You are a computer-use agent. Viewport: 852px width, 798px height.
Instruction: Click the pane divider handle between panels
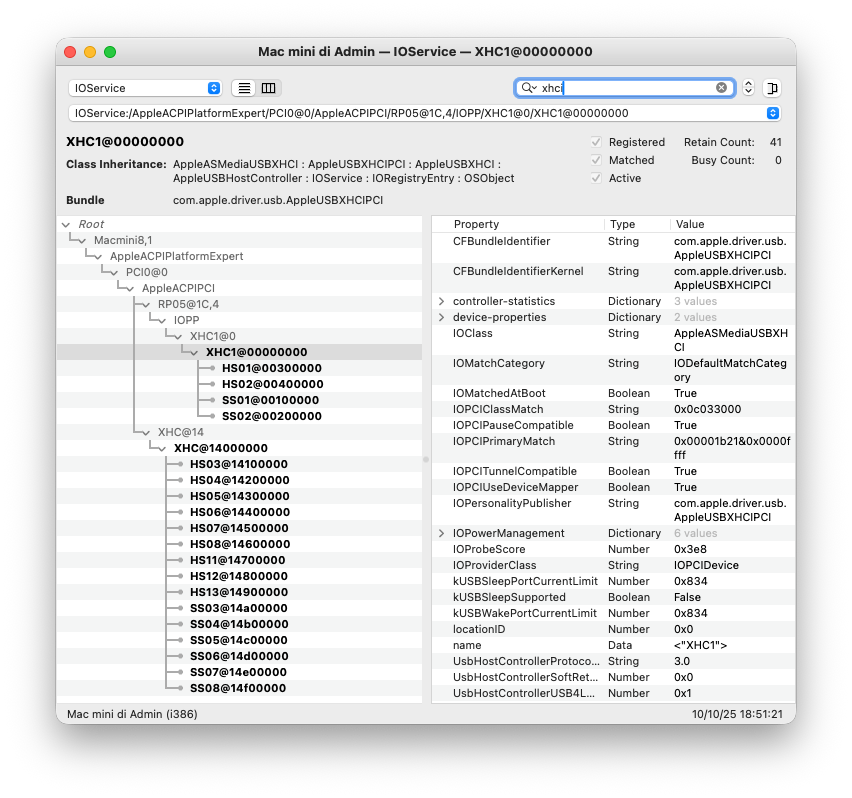(x=426, y=460)
